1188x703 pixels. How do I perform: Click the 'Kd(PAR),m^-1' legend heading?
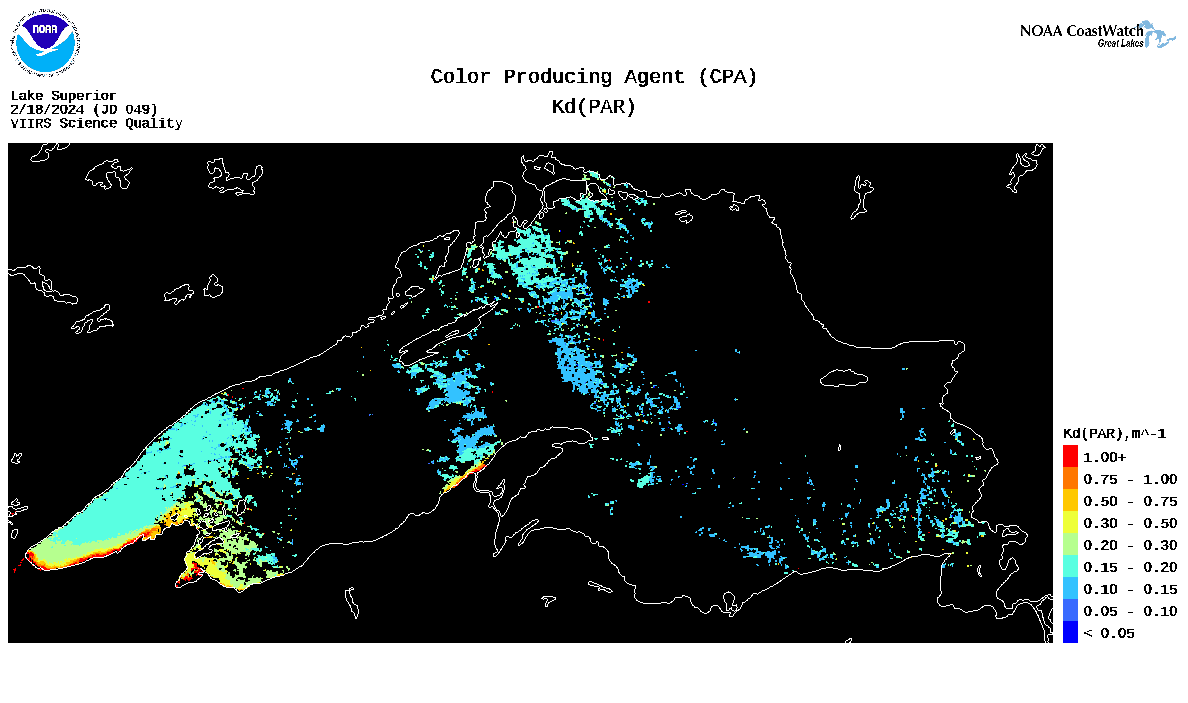(1115, 434)
